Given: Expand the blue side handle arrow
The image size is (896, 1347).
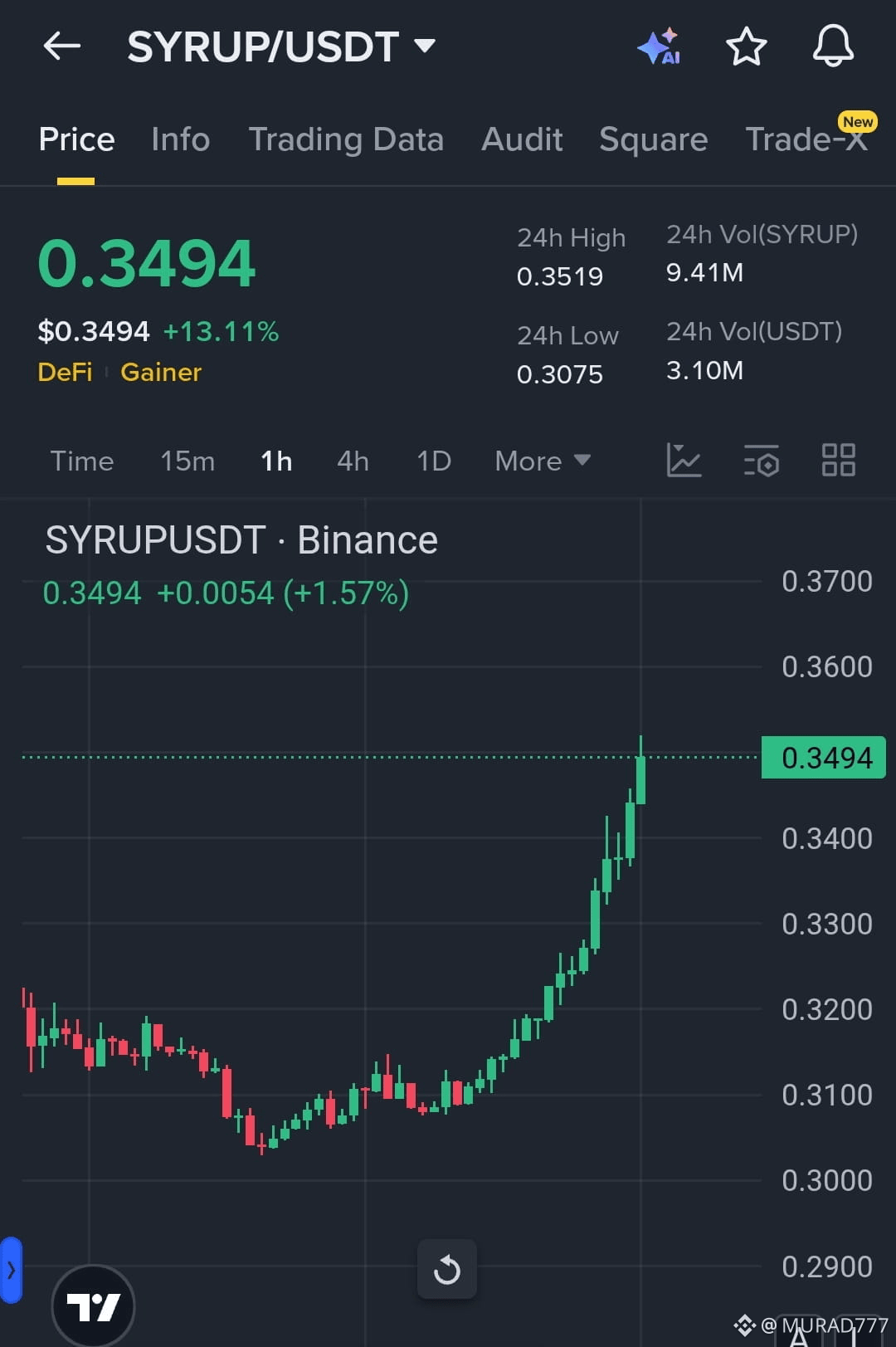Looking at the screenshot, I should 11,1270.
